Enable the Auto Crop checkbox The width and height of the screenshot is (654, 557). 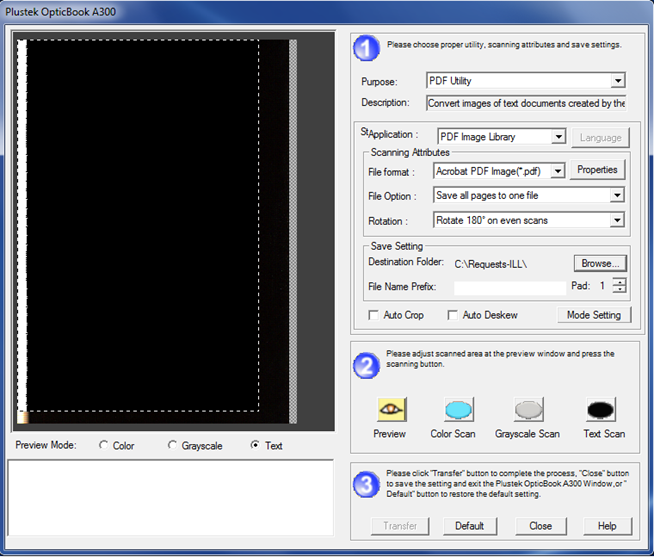pyautogui.click(x=373, y=315)
